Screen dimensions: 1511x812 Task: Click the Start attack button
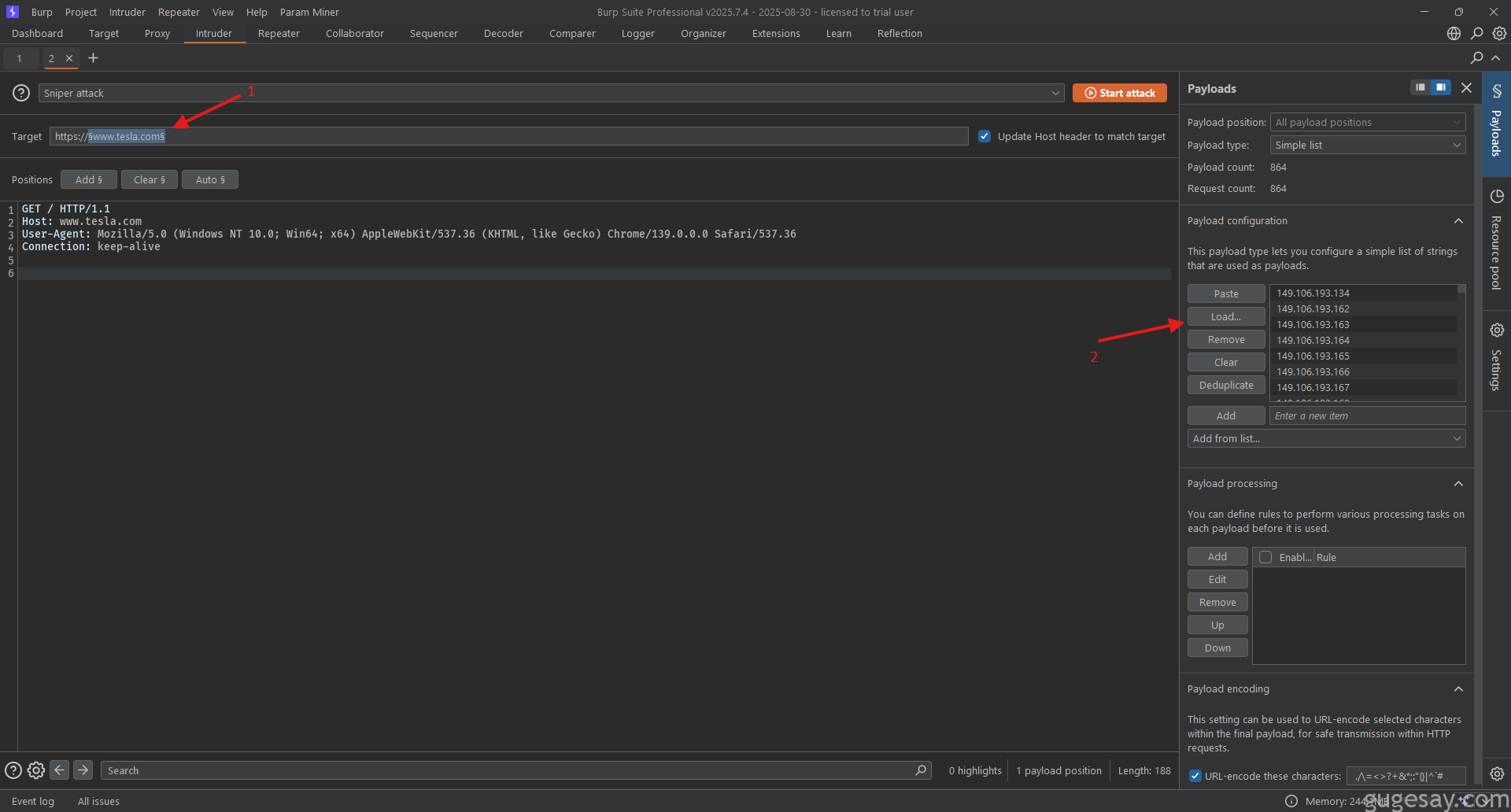[x=1120, y=93]
